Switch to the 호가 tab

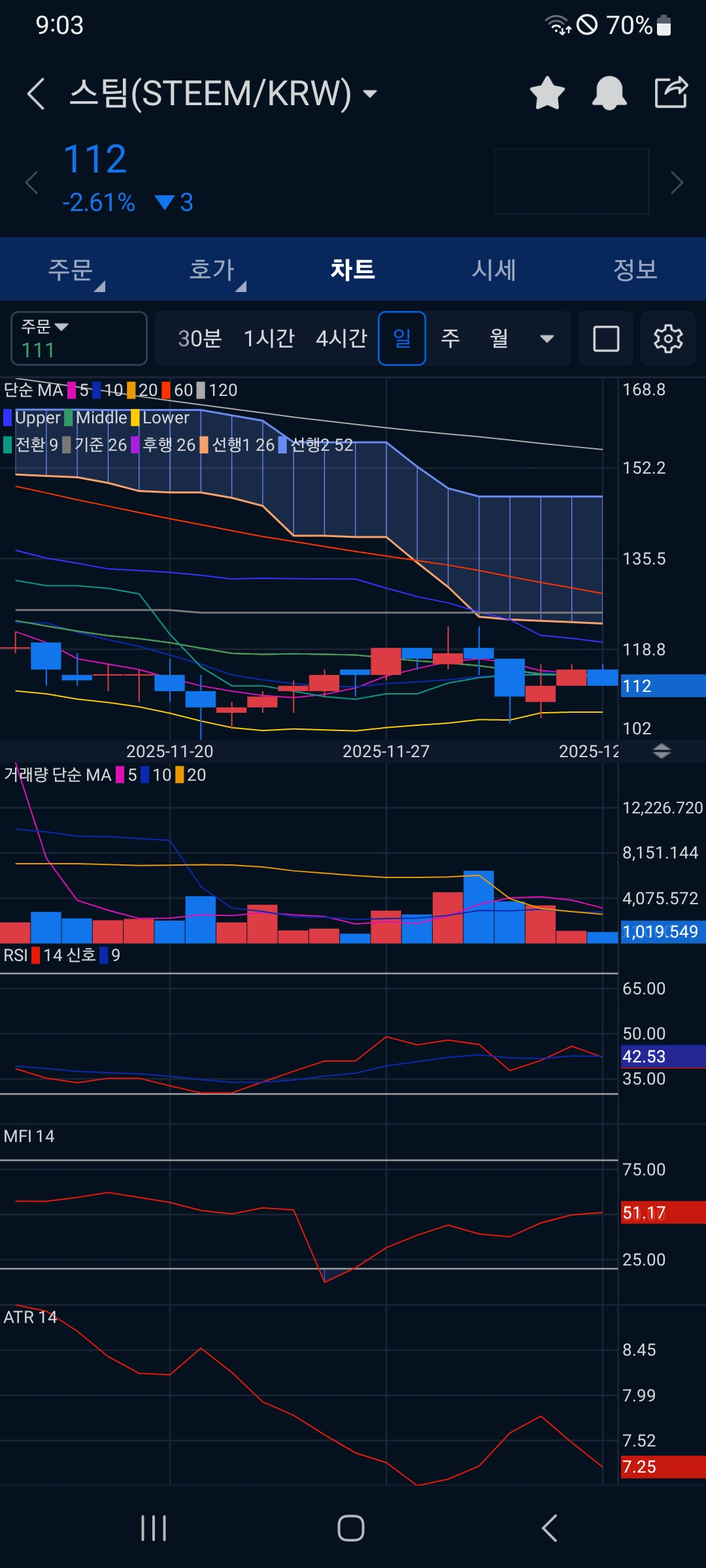point(212,269)
